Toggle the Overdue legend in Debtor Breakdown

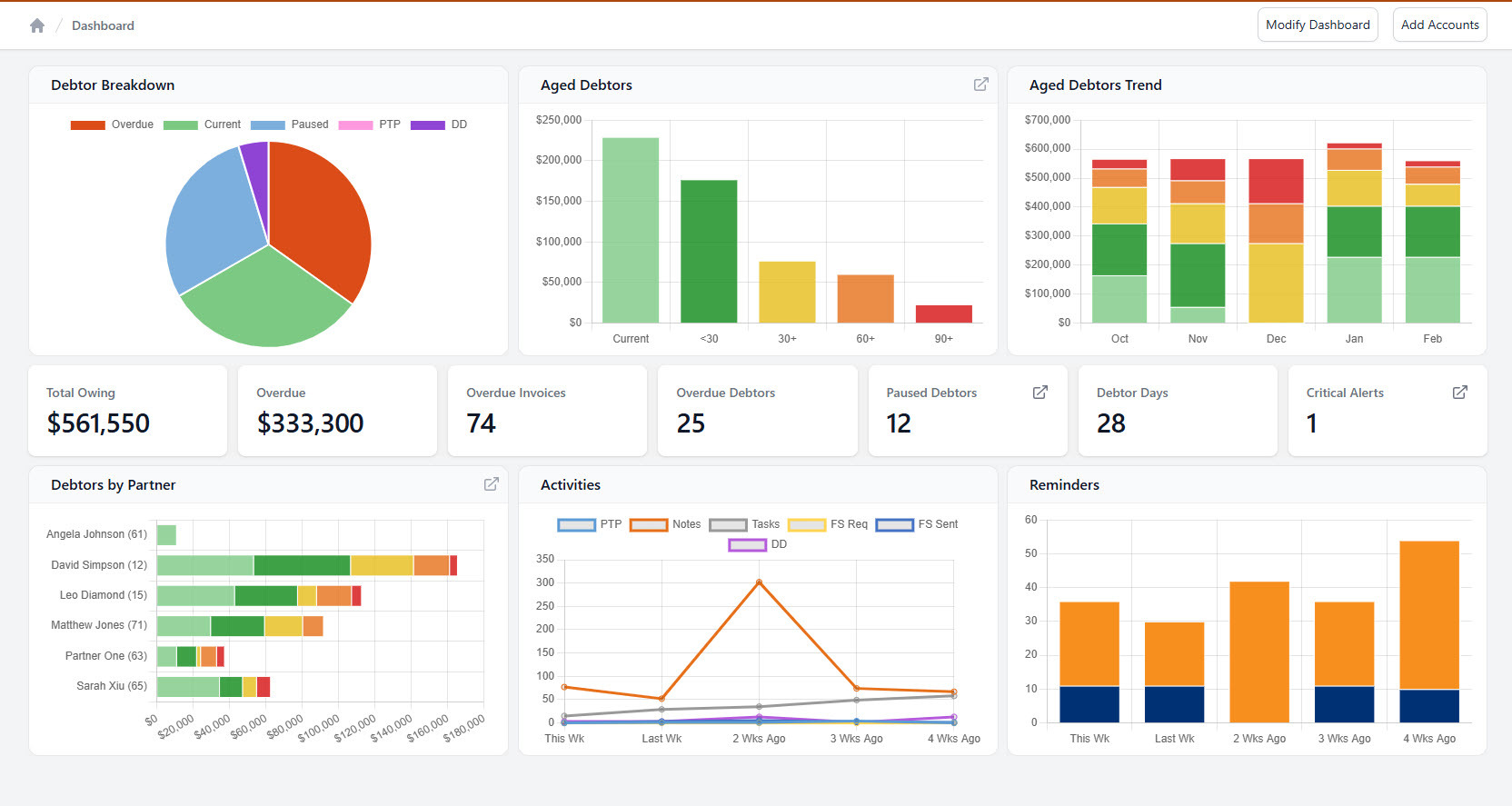[112, 124]
